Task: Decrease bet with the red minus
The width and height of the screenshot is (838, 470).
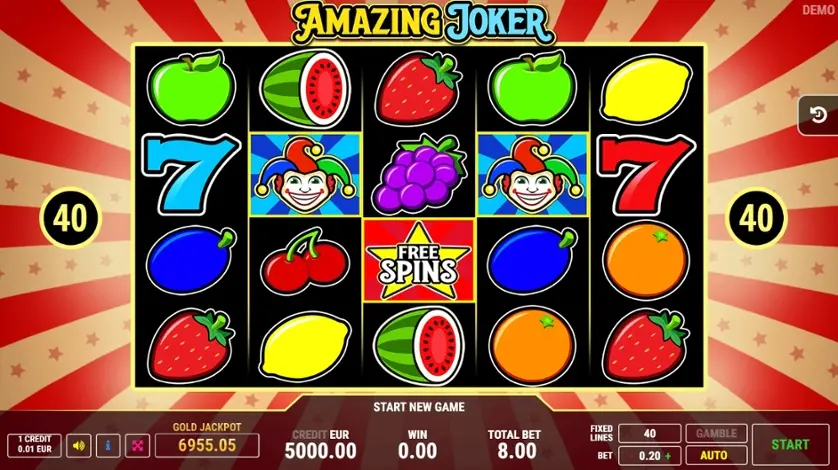Action: 632,456
